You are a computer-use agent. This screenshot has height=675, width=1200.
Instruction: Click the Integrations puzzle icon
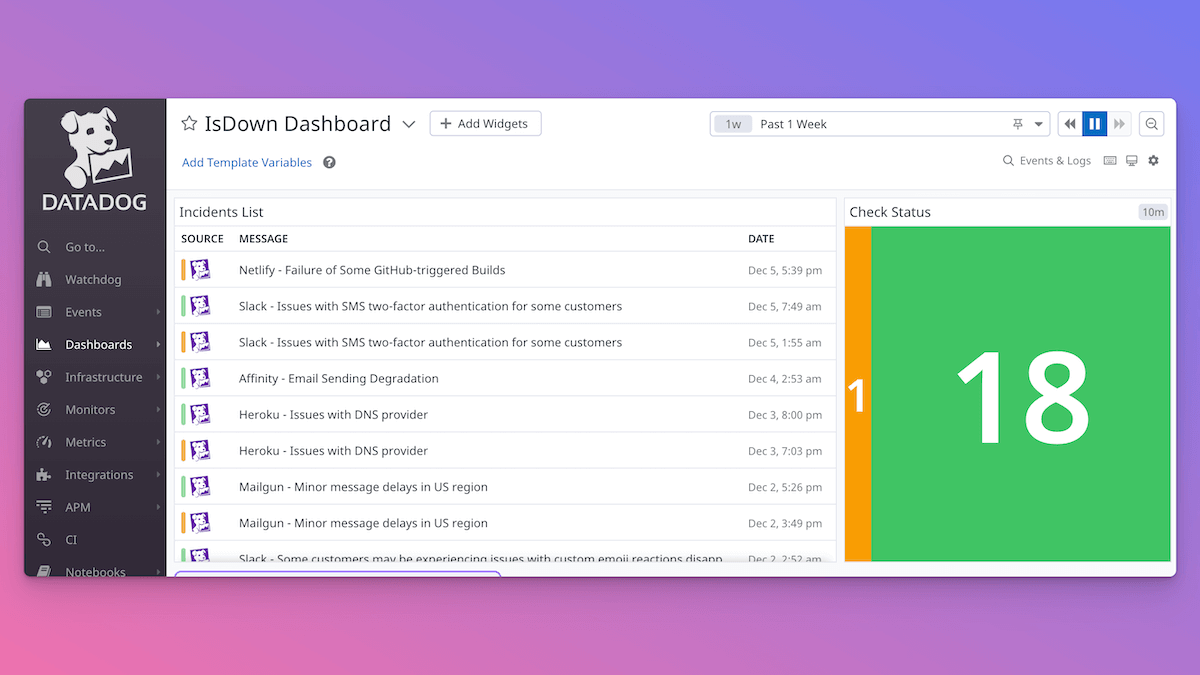44,475
